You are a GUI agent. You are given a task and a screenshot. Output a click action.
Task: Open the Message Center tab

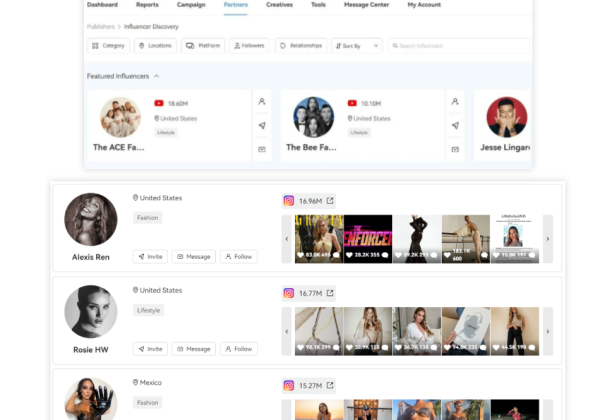tap(366, 5)
